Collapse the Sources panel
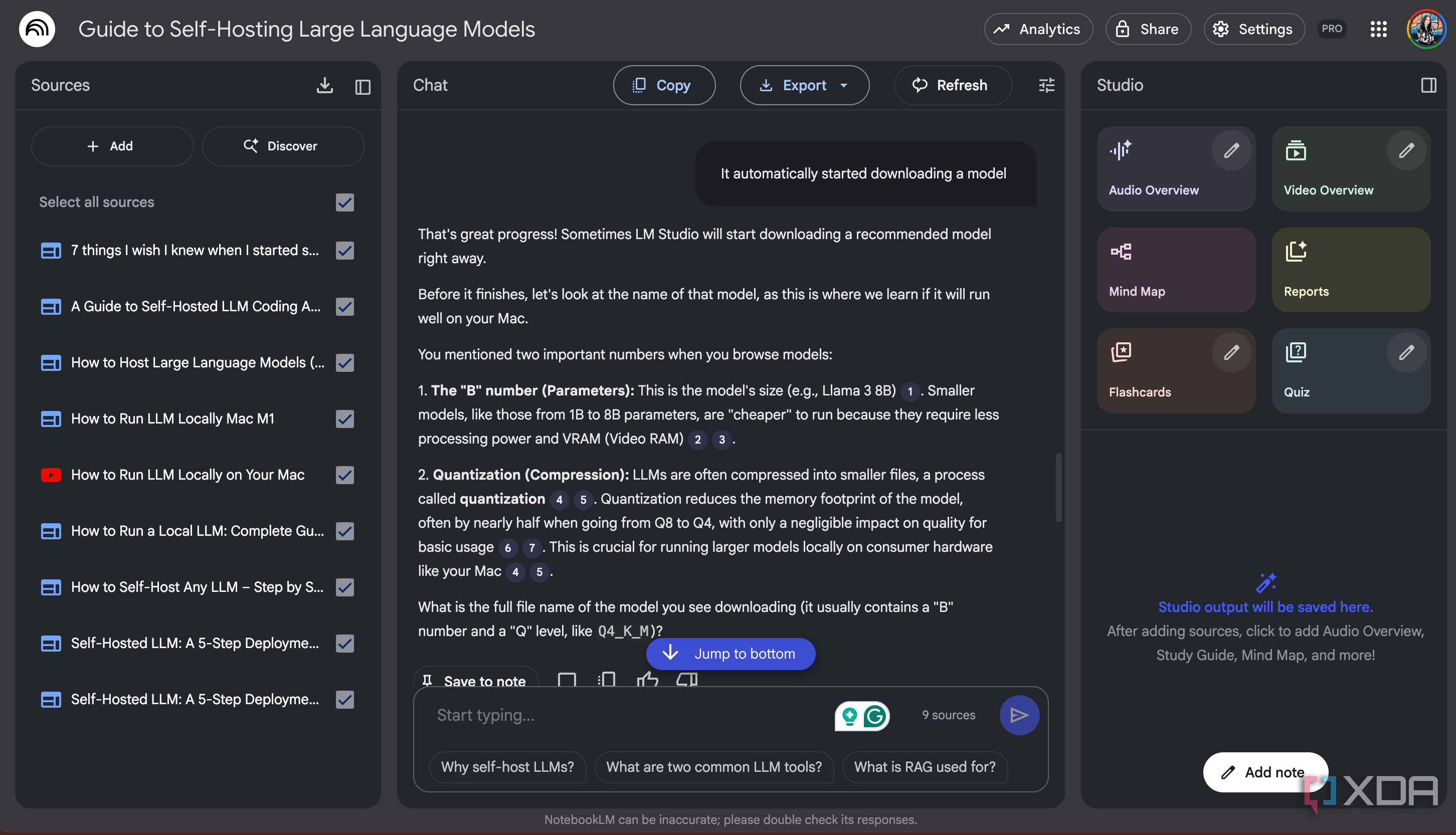This screenshot has height=835, width=1456. (x=362, y=86)
